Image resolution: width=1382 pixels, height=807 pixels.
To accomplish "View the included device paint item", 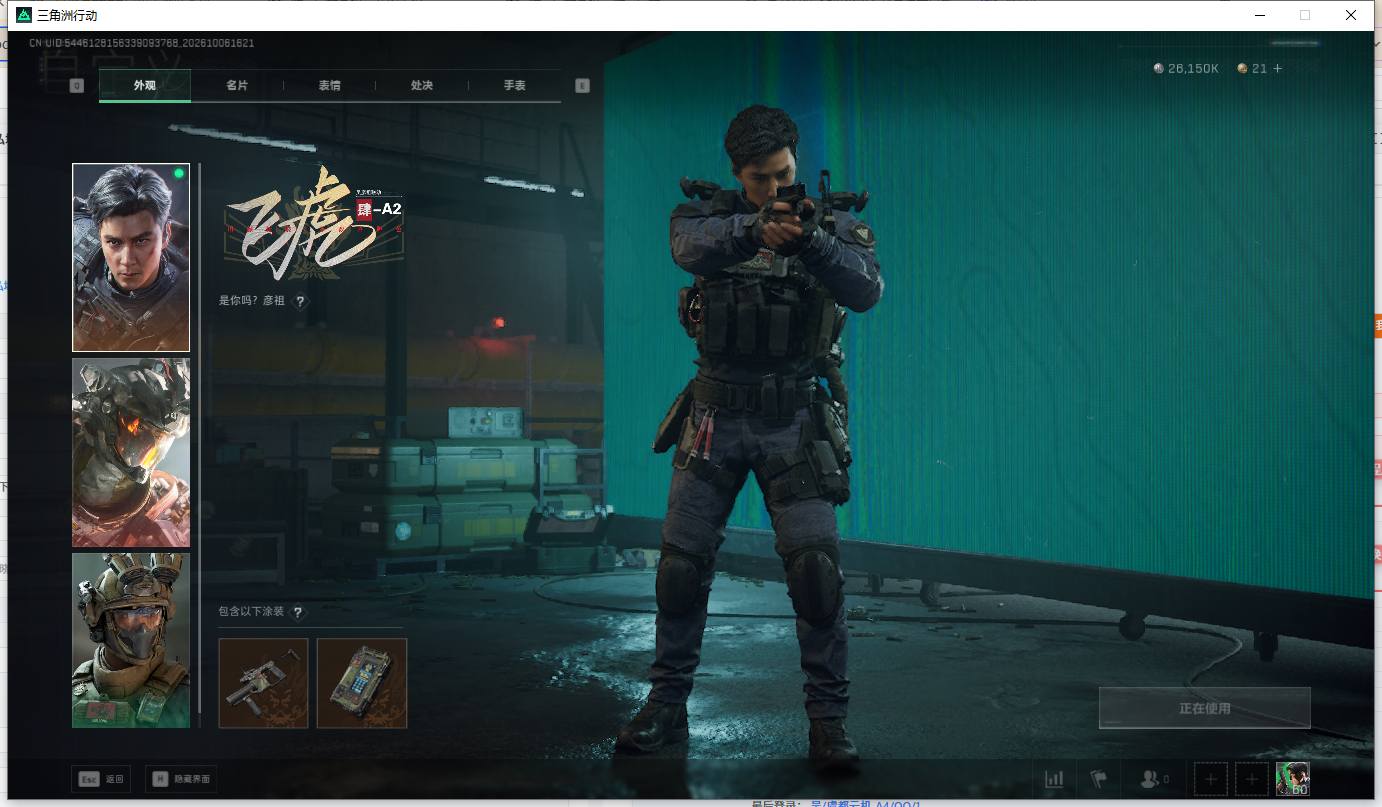I will click(x=362, y=683).
